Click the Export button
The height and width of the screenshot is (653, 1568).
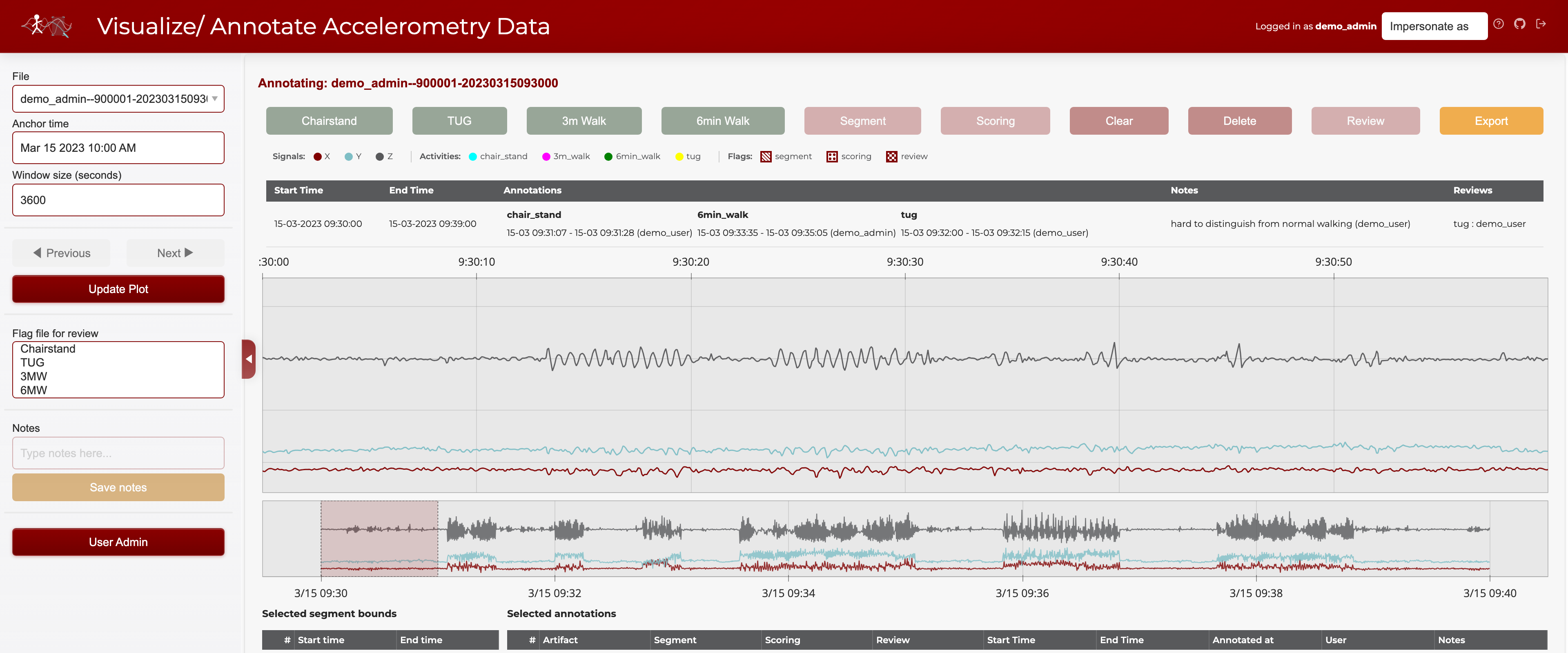[x=1491, y=120]
